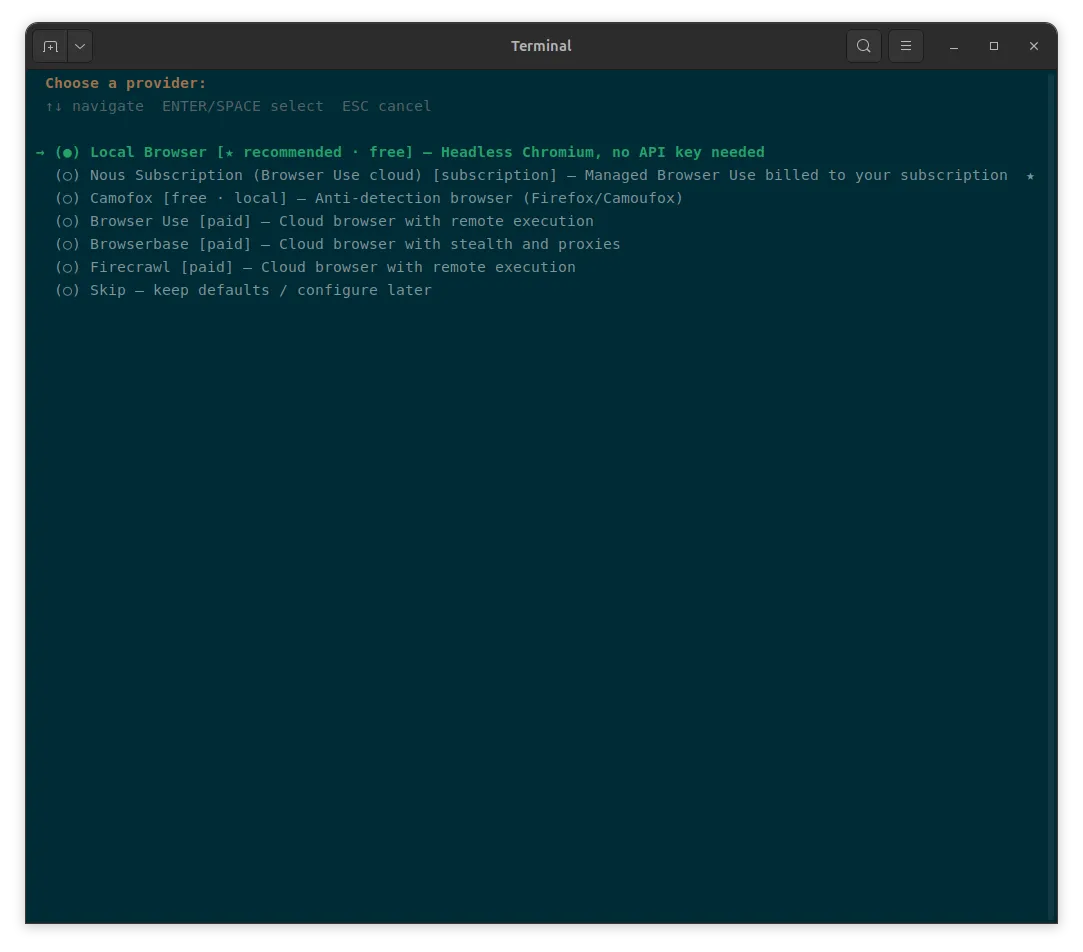Close the Terminal window
The width and height of the screenshot is (1083, 952).
tap(1033, 46)
